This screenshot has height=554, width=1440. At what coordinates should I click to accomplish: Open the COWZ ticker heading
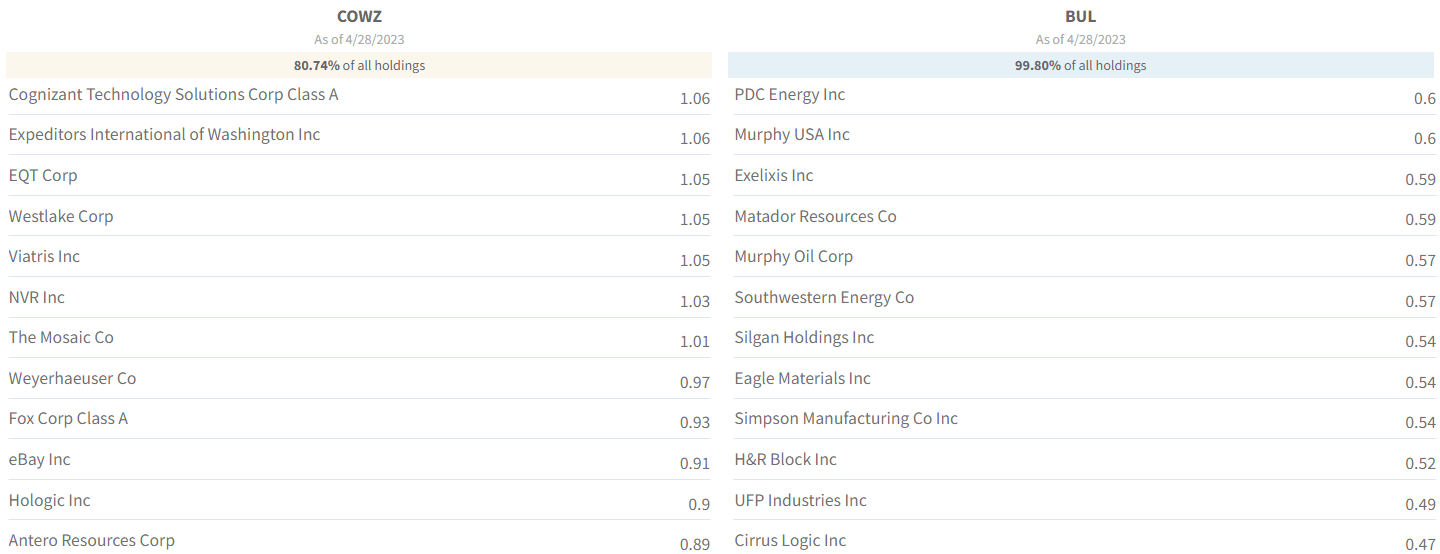[359, 16]
